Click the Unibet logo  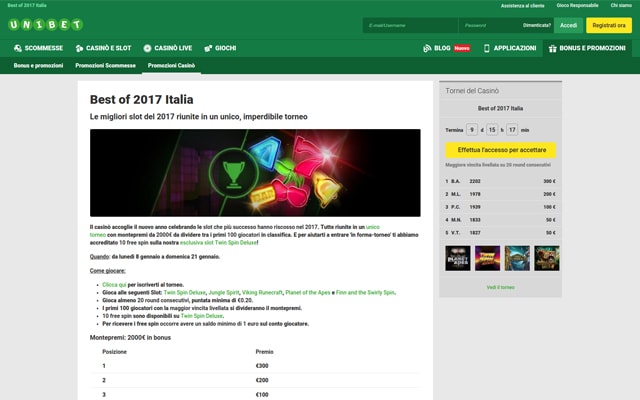tap(45, 25)
